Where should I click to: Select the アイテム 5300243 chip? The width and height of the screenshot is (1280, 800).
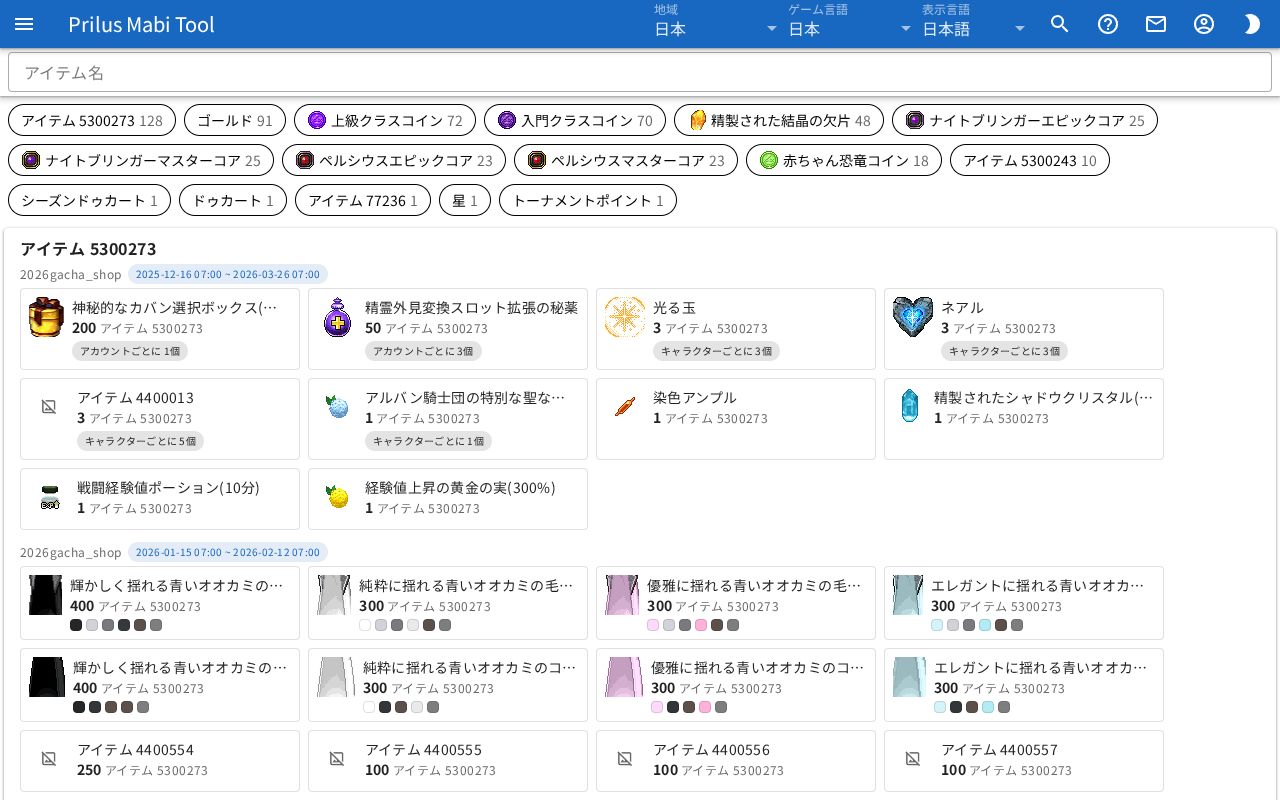coord(1030,160)
